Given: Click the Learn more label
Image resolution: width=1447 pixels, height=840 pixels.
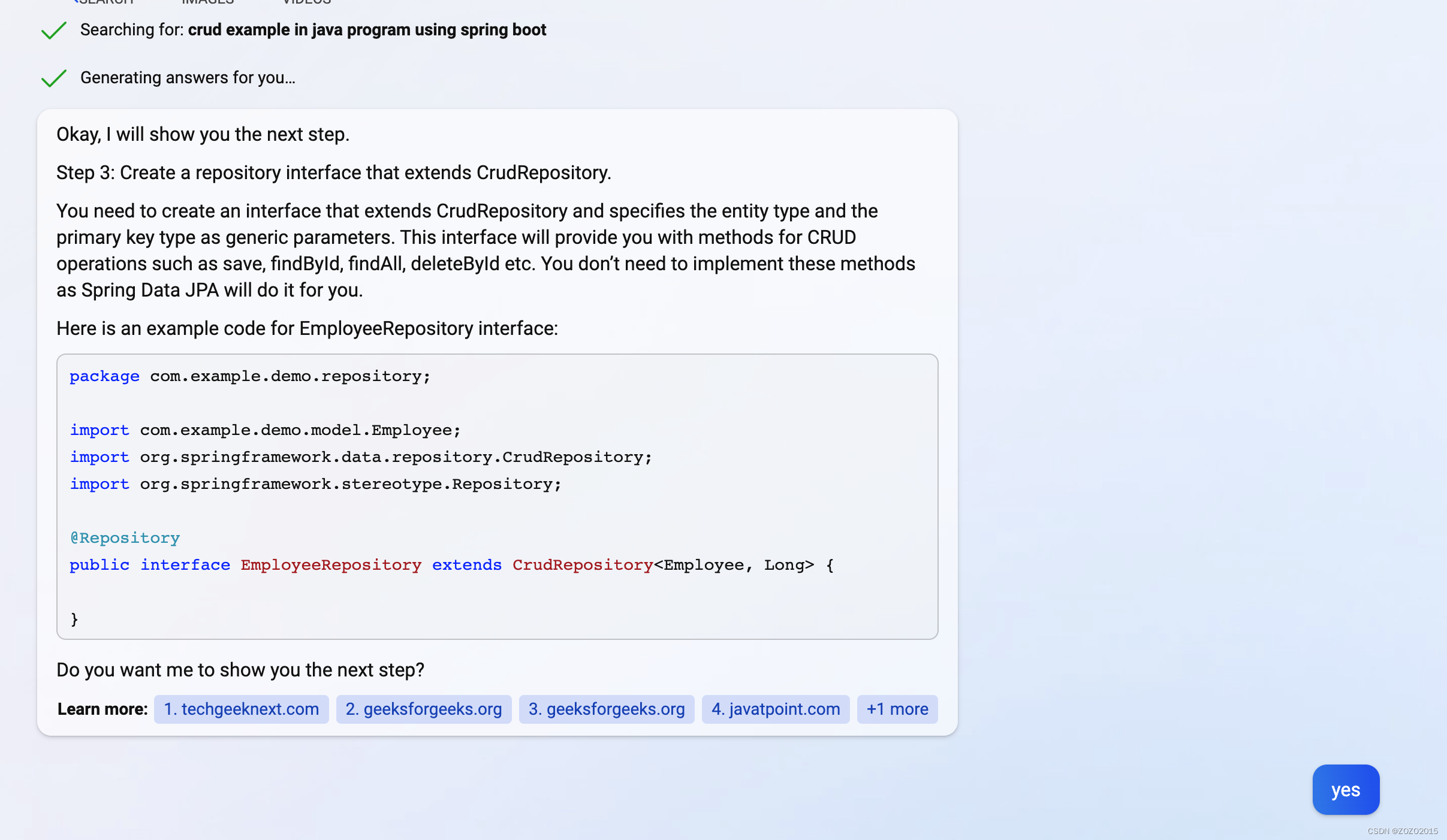Looking at the screenshot, I should [x=102, y=709].
